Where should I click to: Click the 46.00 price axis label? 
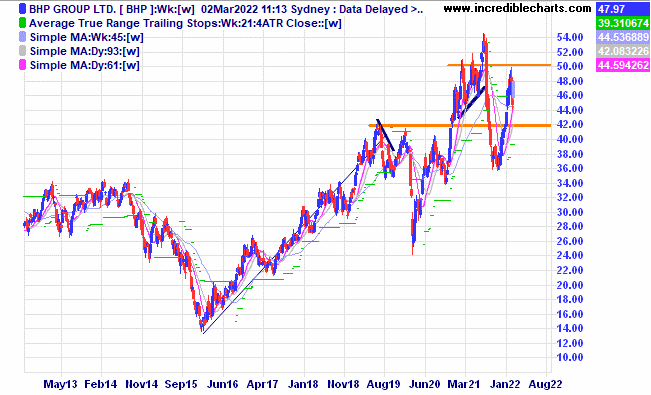coord(570,96)
